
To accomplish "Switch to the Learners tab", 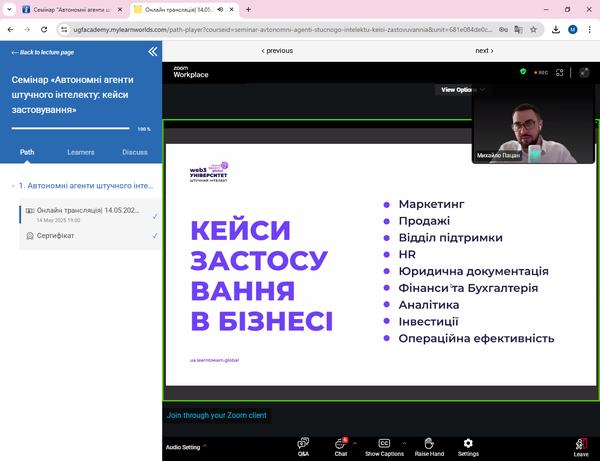I will tap(81, 152).
